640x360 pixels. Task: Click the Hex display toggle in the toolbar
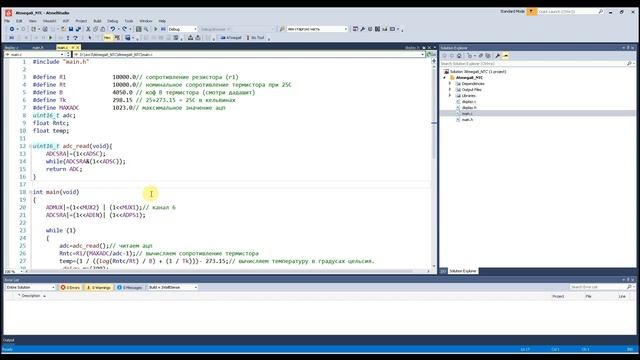(x=107, y=38)
